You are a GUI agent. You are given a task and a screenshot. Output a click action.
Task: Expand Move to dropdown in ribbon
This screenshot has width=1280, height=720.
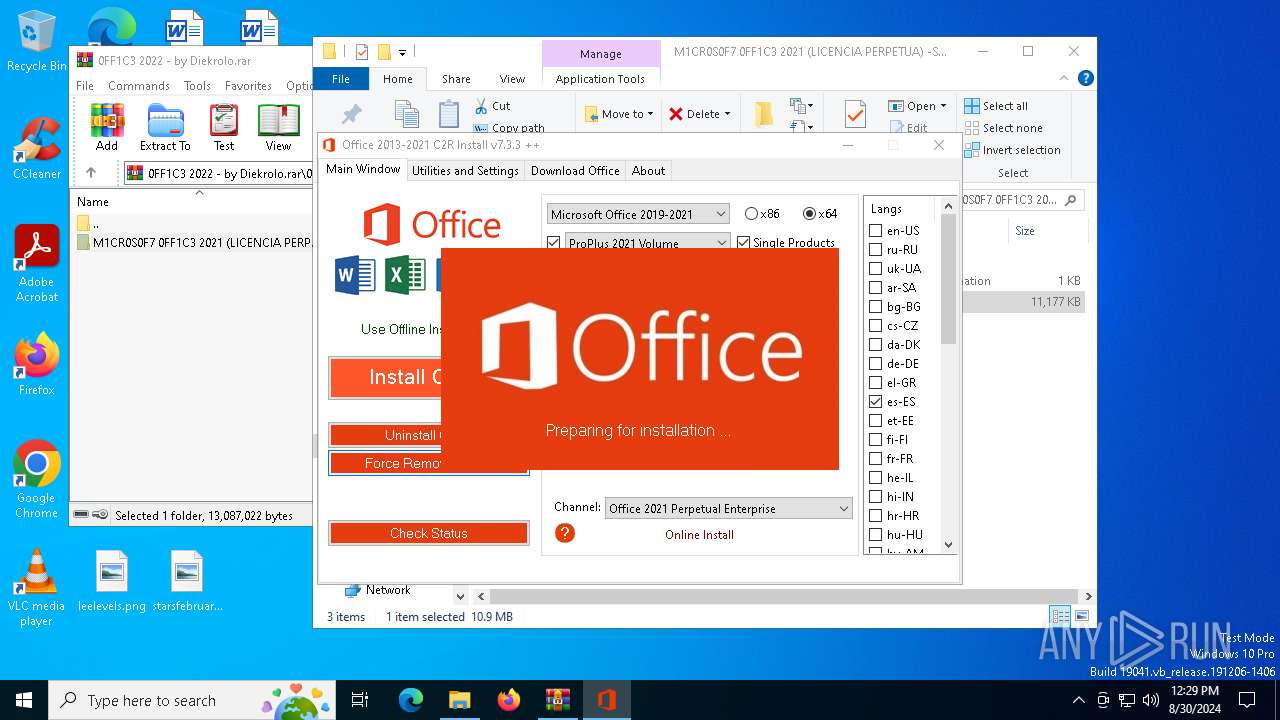(650, 114)
